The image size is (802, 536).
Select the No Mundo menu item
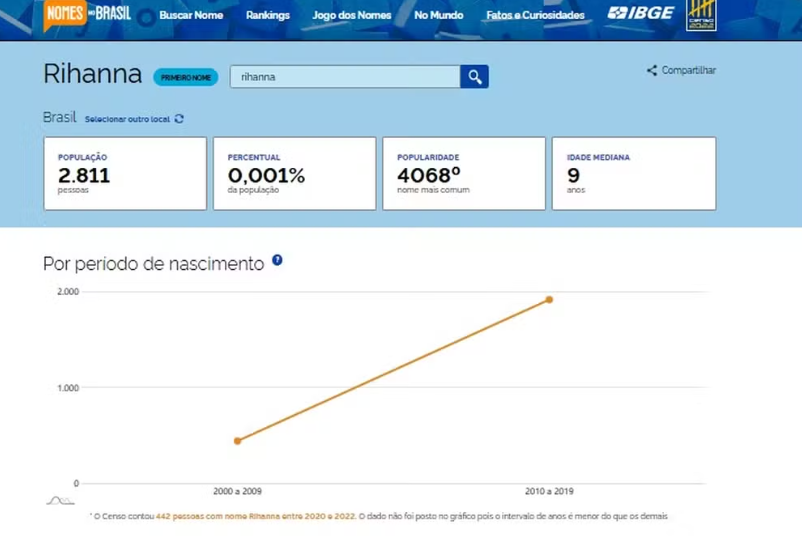point(438,15)
